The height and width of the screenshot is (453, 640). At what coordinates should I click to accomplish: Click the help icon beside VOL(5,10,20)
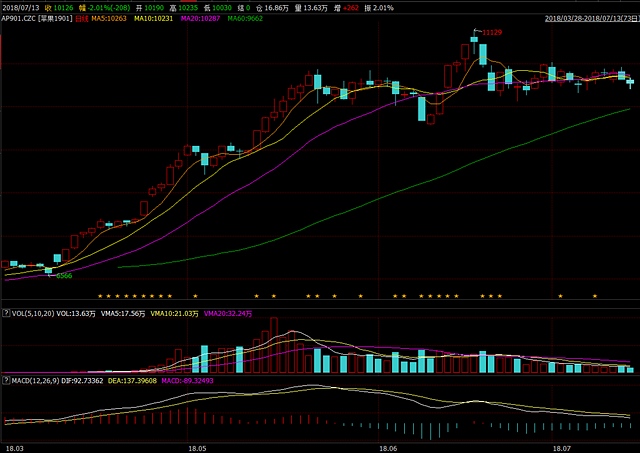[6, 314]
